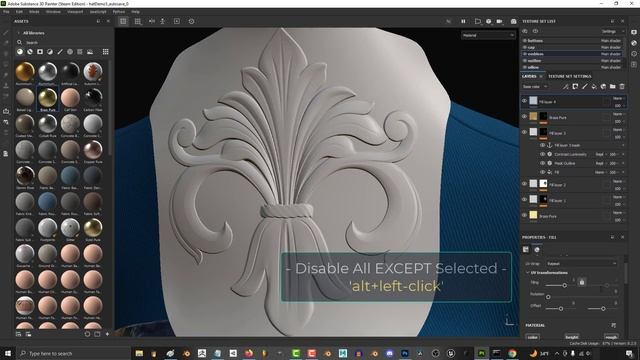
Task: Open Display settings icon on right dock
Action: (x=634, y=32)
